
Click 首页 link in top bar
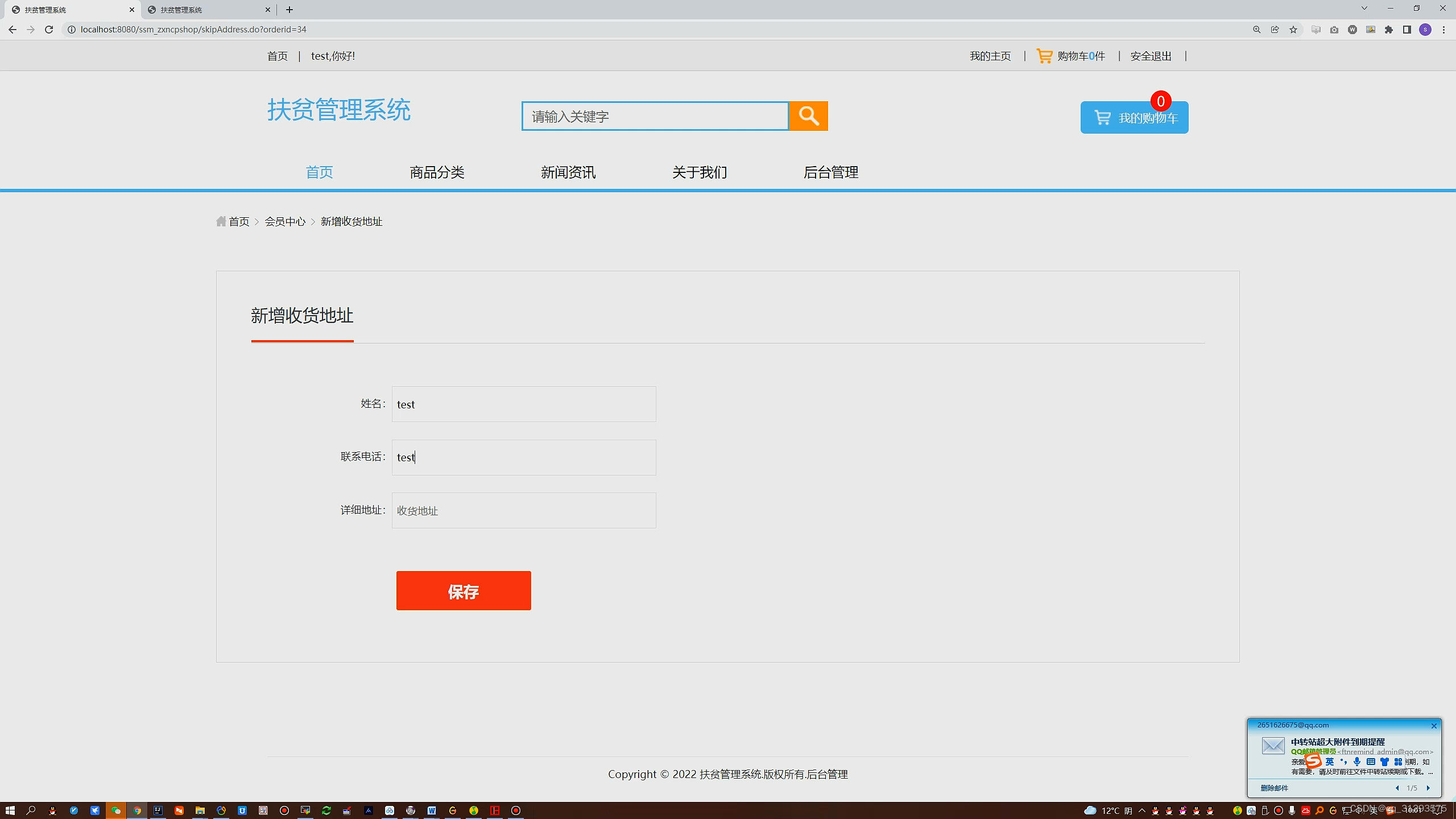(x=278, y=56)
